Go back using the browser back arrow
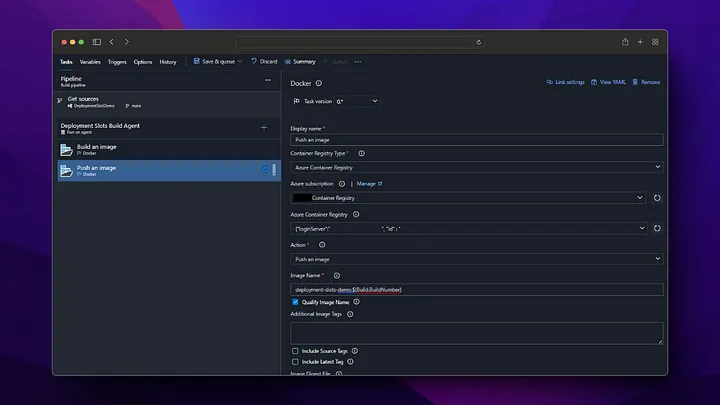The height and width of the screenshot is (405, 720). 112,42
